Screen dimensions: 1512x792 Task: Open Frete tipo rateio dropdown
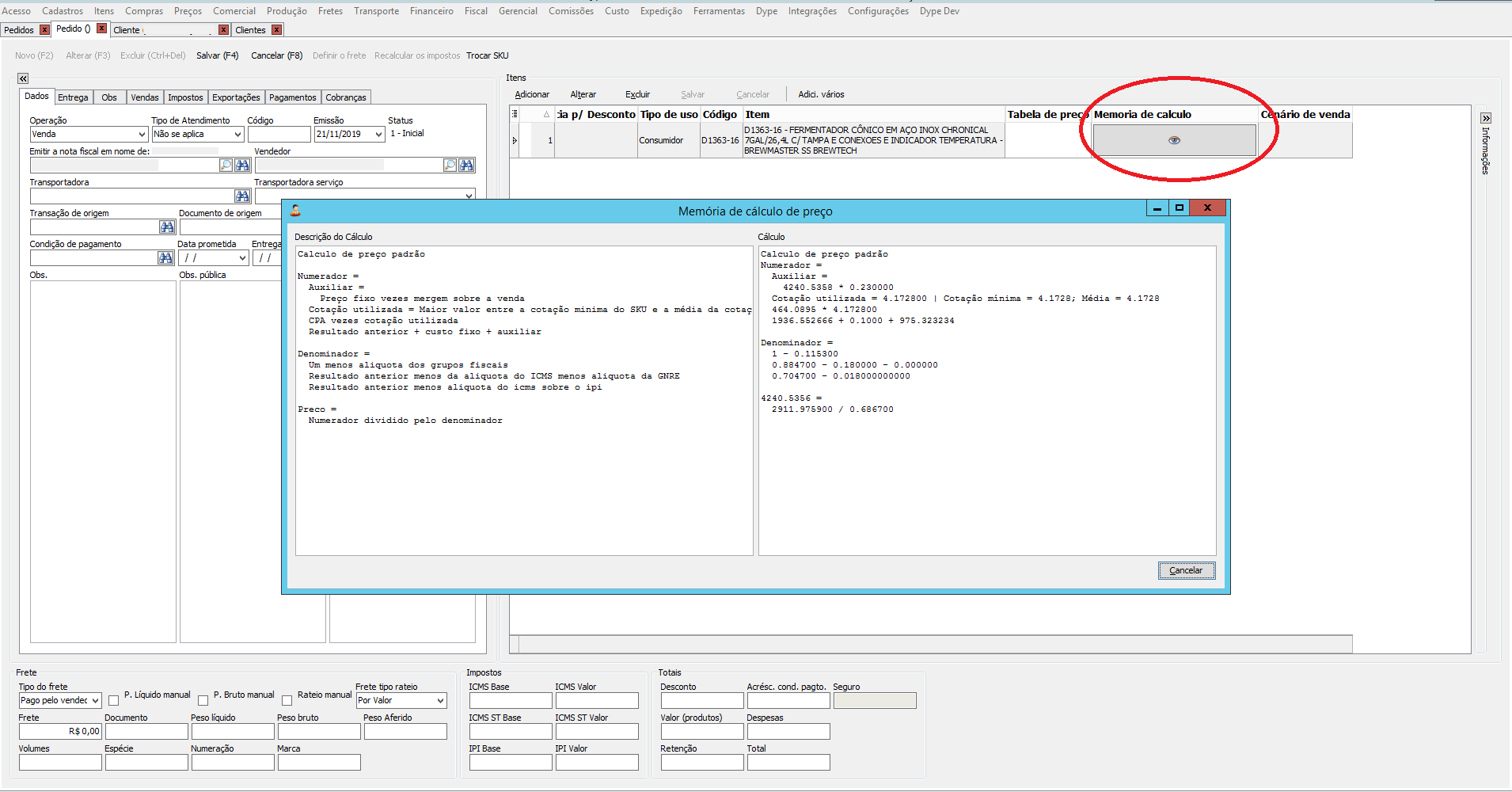coord(441,701)
